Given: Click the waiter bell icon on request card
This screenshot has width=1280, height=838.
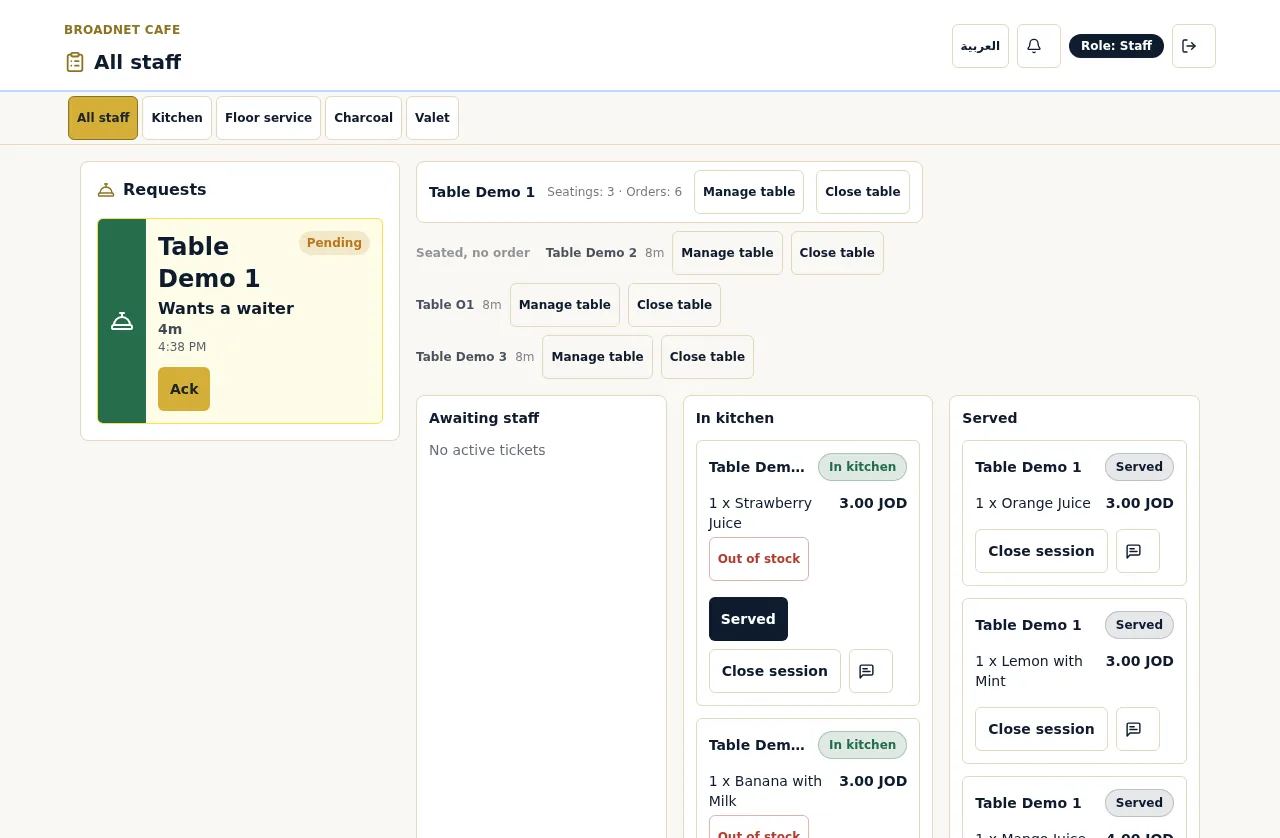Looking at the screenshot, I should point(122,321).
